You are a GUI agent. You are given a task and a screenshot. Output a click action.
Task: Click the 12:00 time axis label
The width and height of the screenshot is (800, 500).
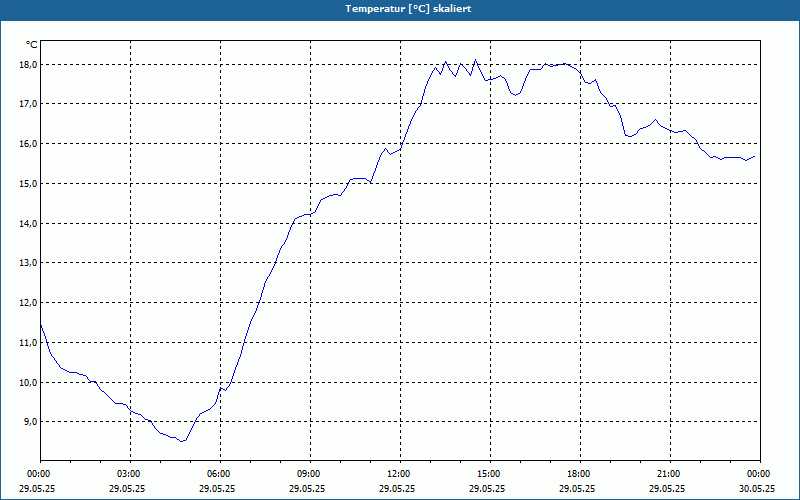point(401,474)
